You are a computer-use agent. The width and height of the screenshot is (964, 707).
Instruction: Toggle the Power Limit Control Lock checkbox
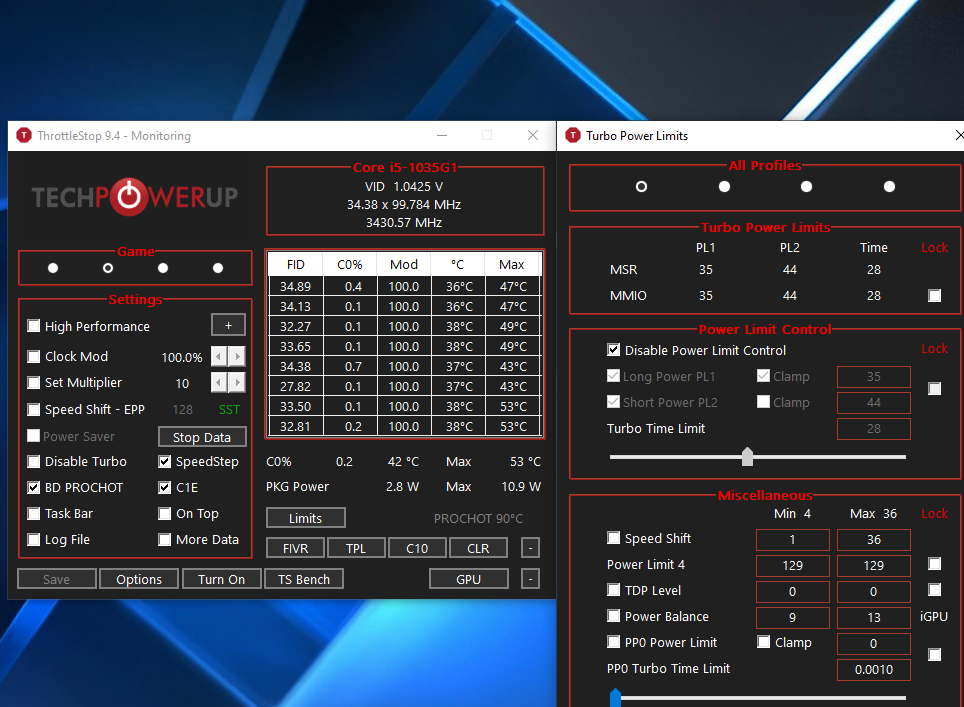click(934, 389)
